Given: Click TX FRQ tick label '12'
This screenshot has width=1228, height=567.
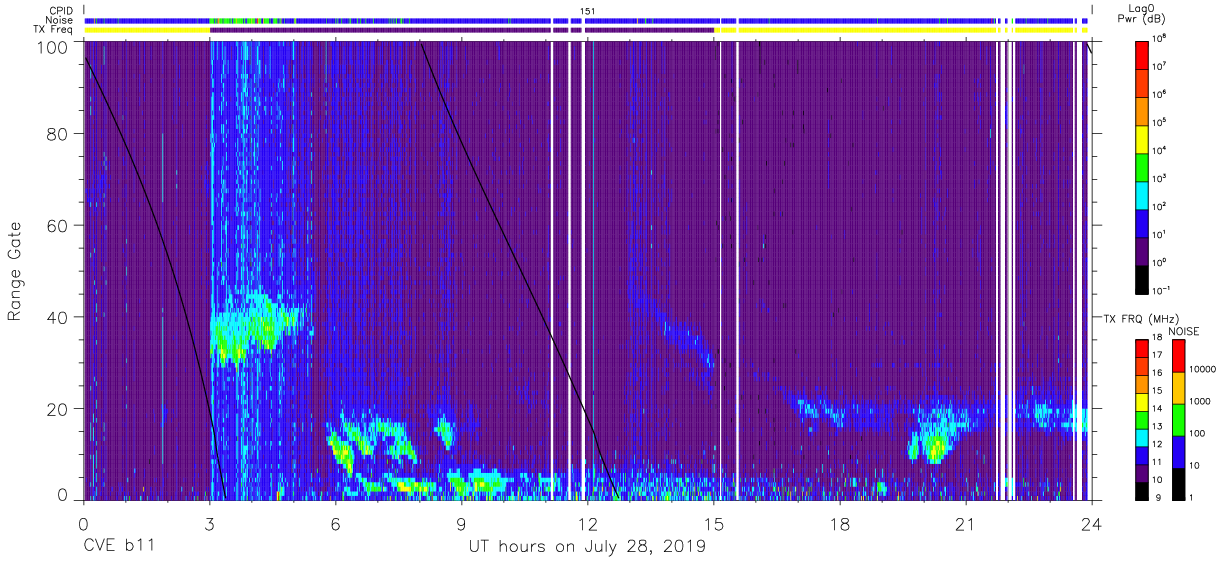Looking at the screenshot, I should (1158, 444).
